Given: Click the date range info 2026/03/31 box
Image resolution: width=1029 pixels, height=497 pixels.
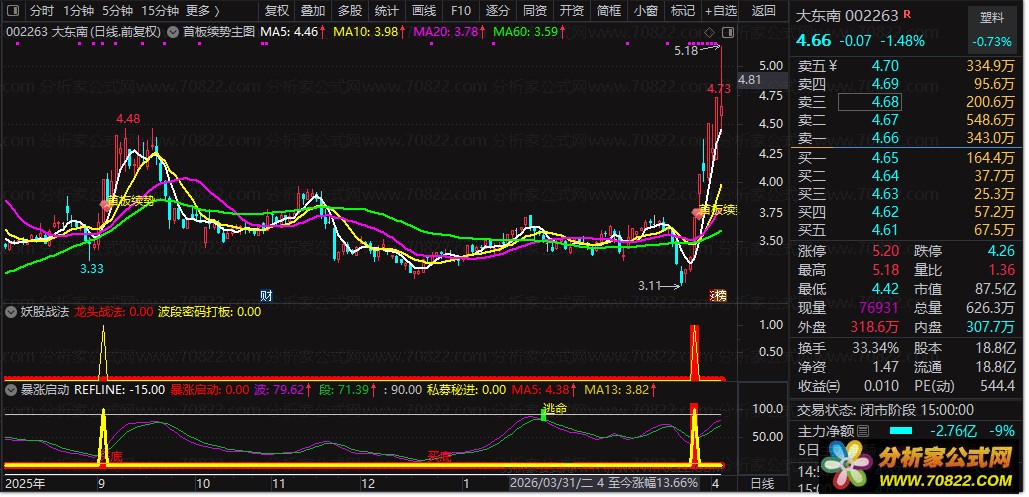Looking at the screenshot, I should 604,483.
